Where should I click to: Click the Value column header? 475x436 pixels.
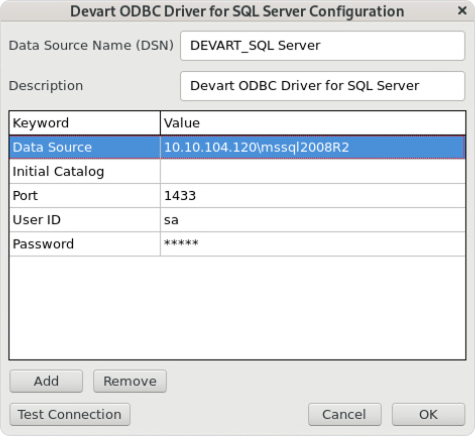click(313, 123)
